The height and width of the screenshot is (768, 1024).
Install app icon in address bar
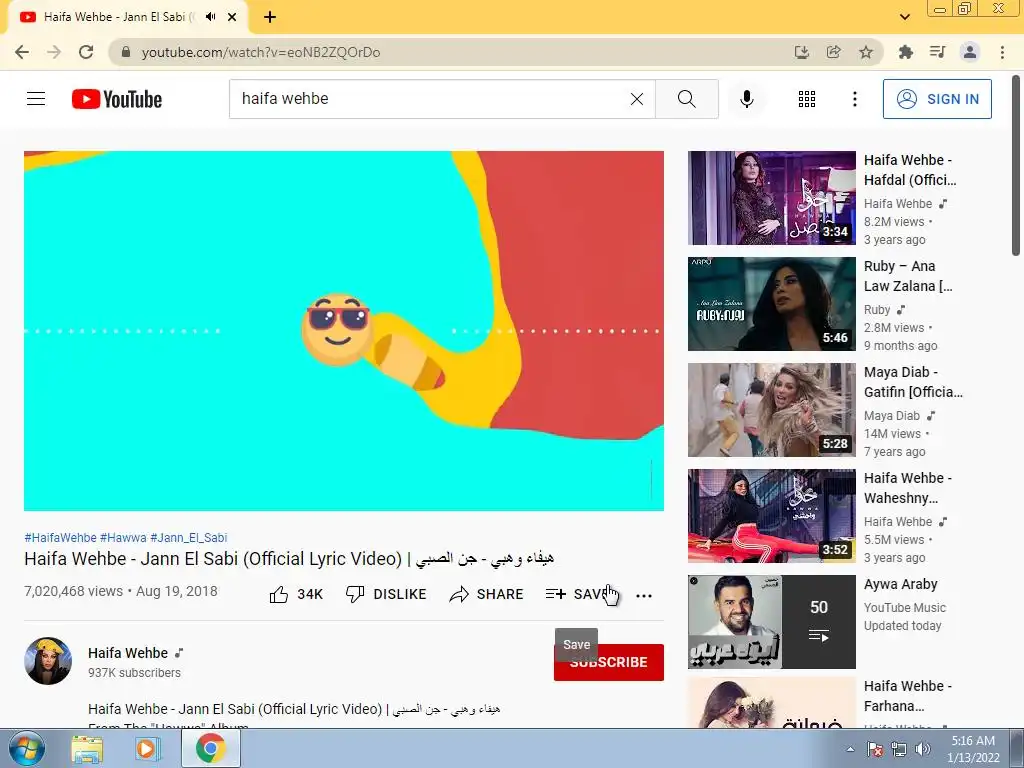[801, 52]
